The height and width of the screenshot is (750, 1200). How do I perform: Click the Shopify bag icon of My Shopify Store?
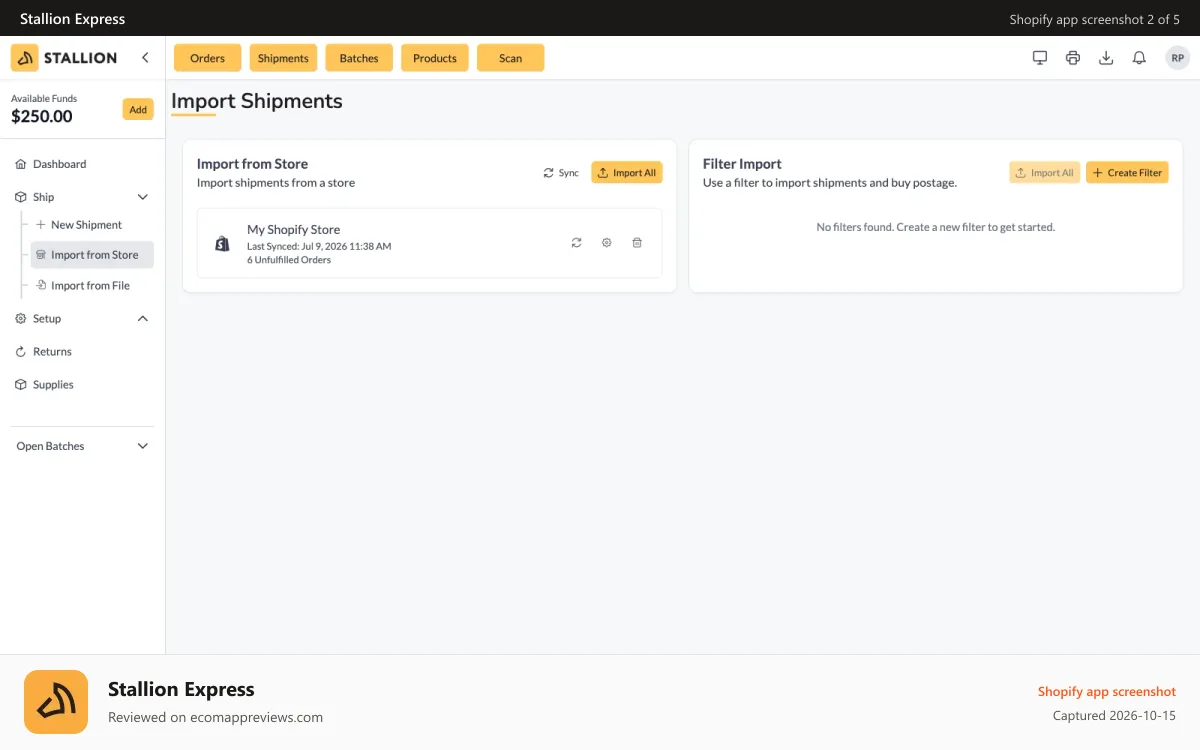click(x=222, y=243)
